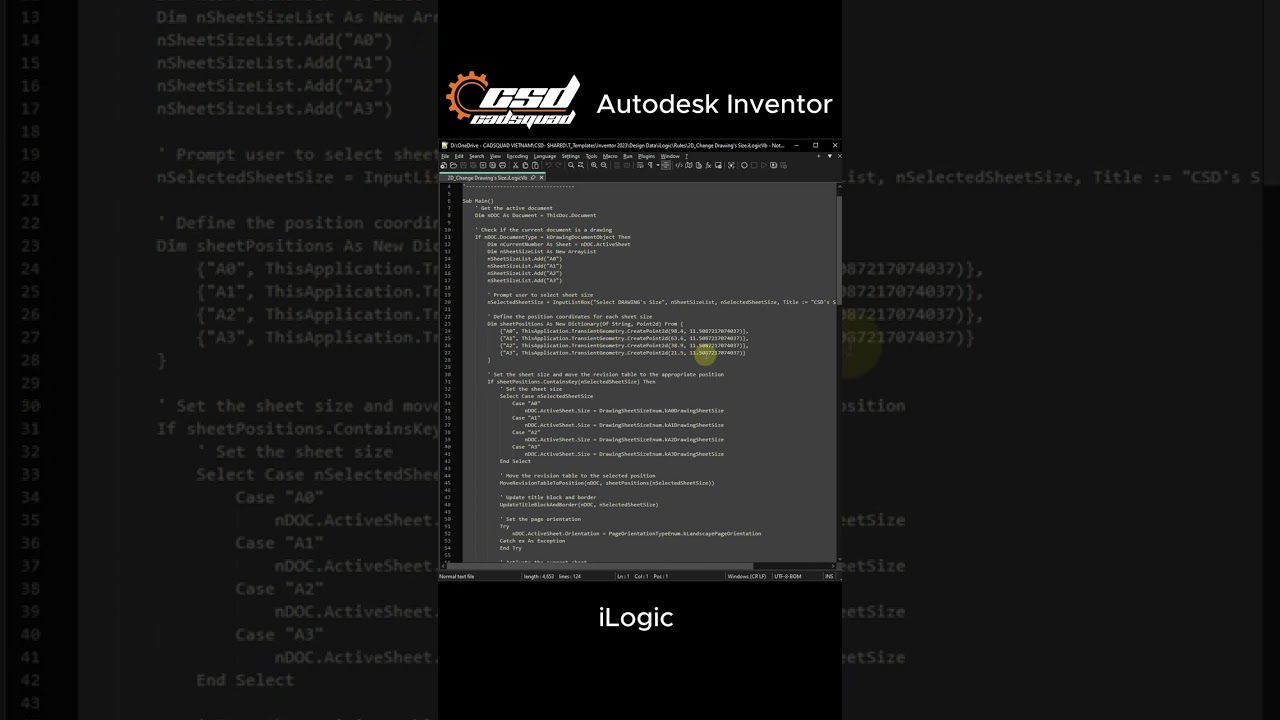This screenshot has width=1280, height=720.
Task: Click the New file toolbar icon
Action: coord(443,165)
